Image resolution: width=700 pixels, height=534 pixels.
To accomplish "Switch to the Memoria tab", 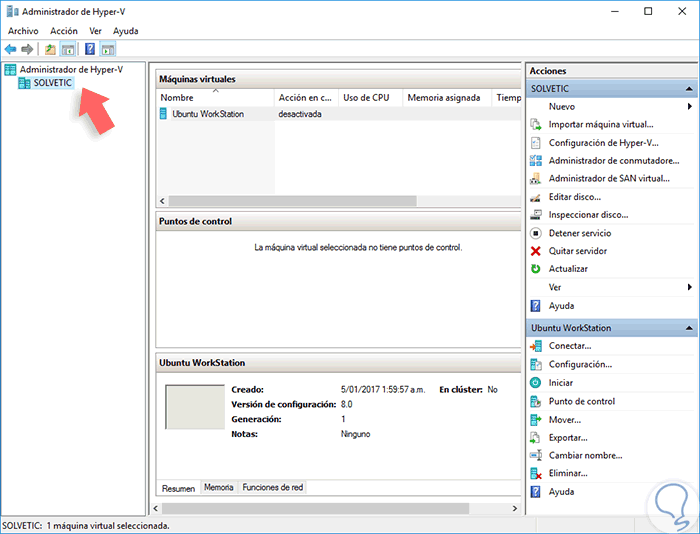I will click(x=219, y=487).
